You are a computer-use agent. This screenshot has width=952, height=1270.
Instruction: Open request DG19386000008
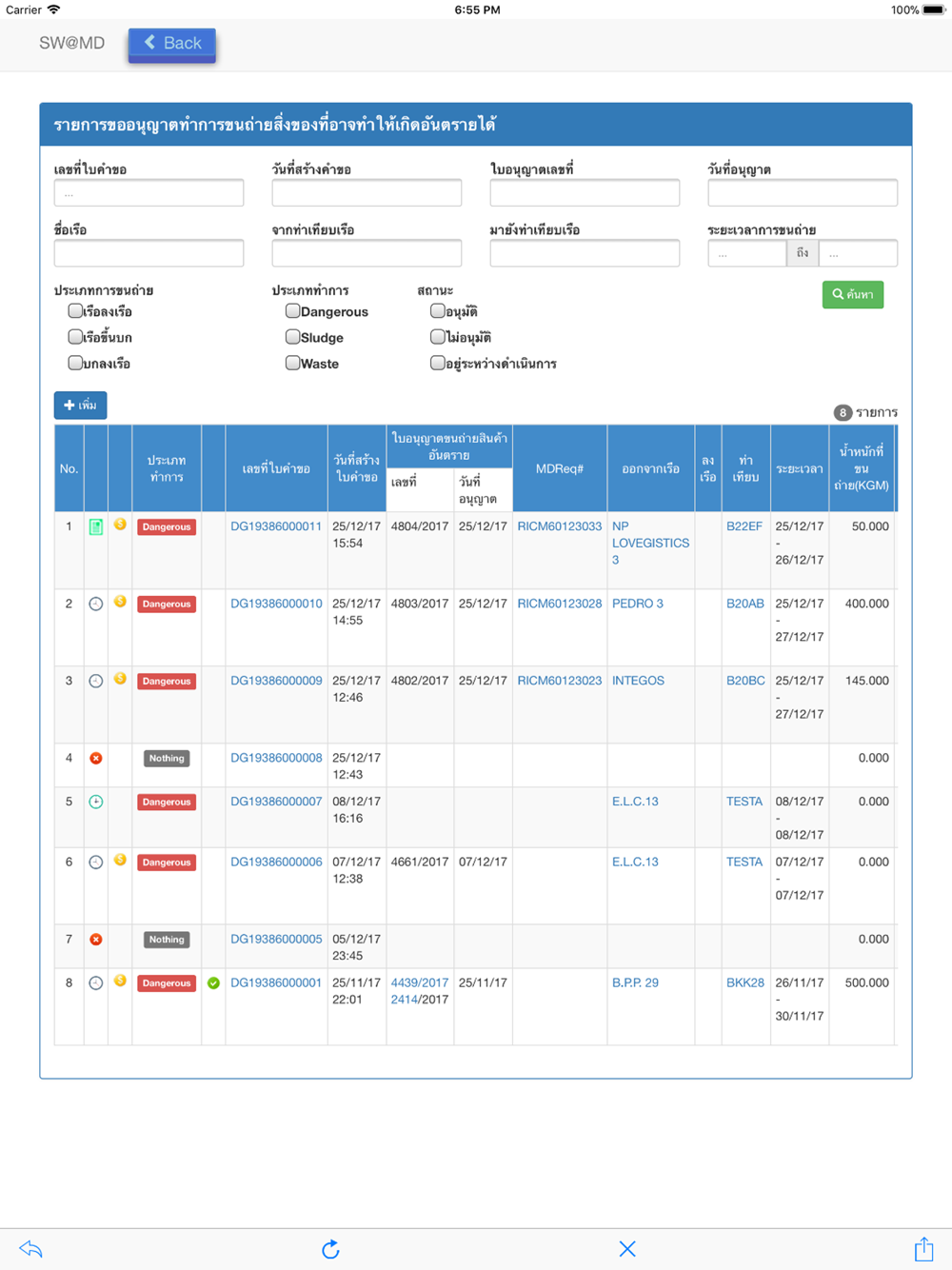click(276, 758)
